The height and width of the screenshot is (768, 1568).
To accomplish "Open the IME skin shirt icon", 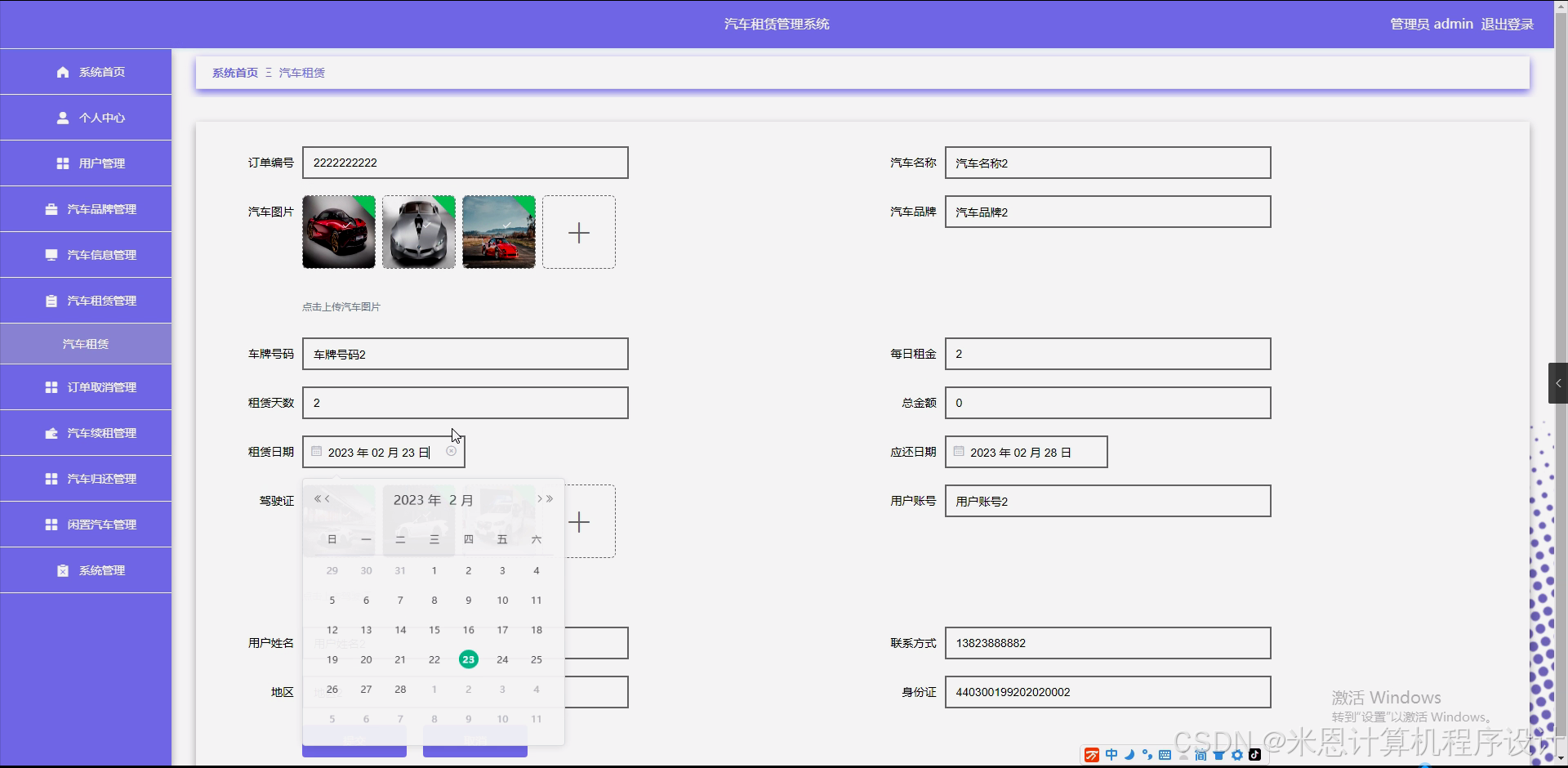I will pos(1218,755).
